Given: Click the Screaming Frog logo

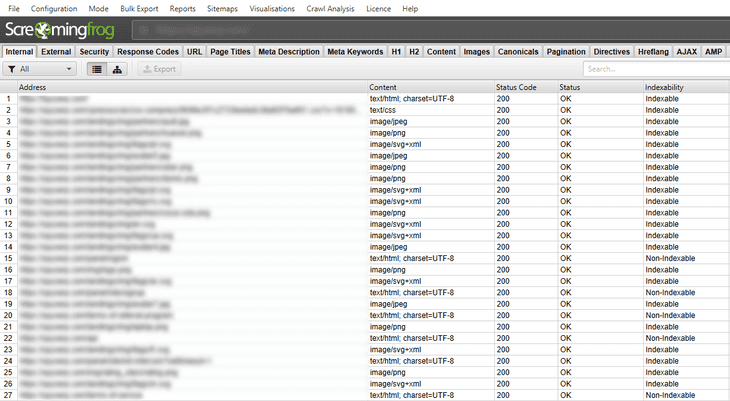Looking at the screenshot, I should tap(59, 30).
